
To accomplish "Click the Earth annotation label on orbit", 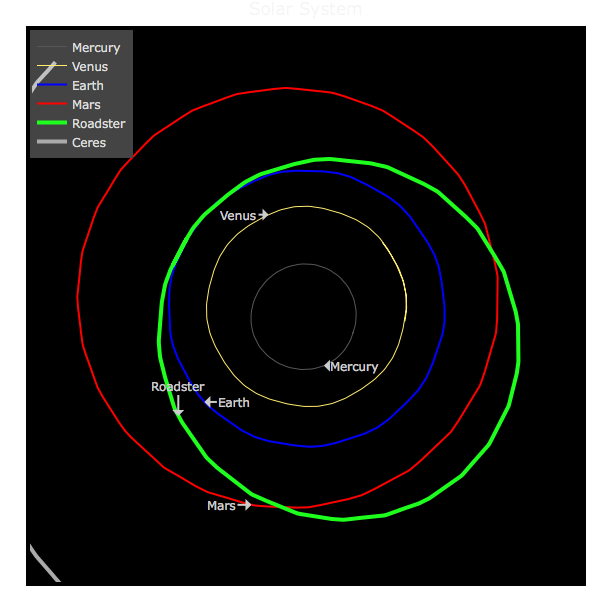I will pos(233,402).
